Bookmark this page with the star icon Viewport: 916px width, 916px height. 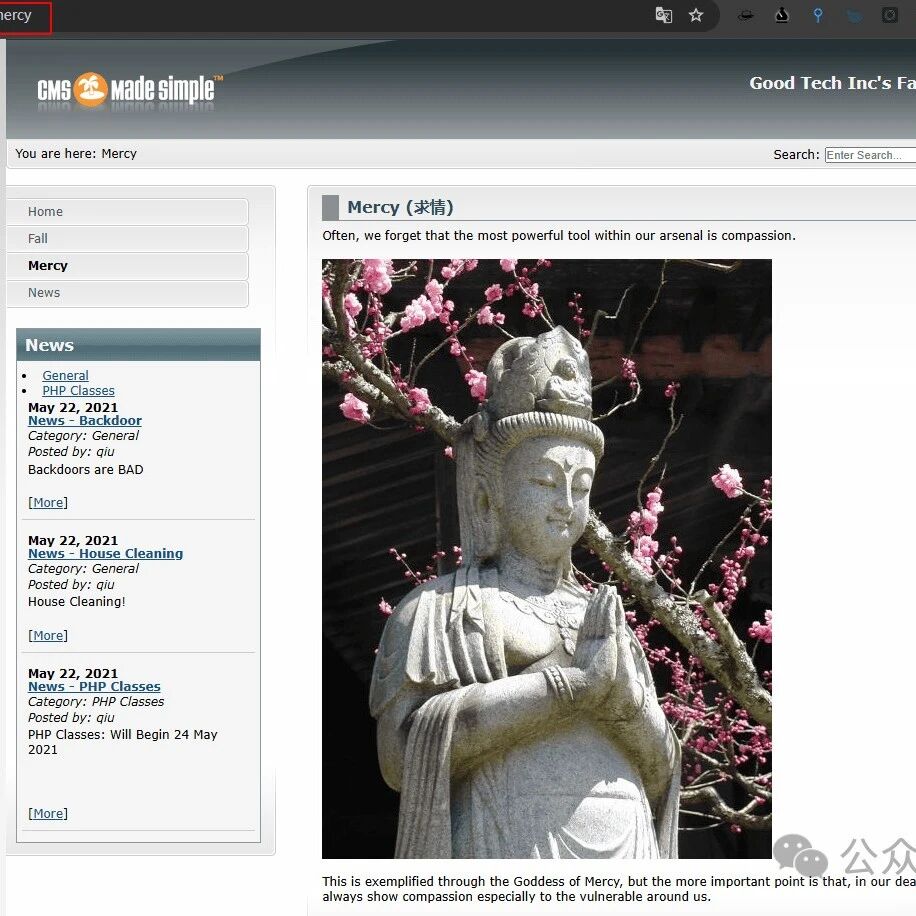click(695, 15)
